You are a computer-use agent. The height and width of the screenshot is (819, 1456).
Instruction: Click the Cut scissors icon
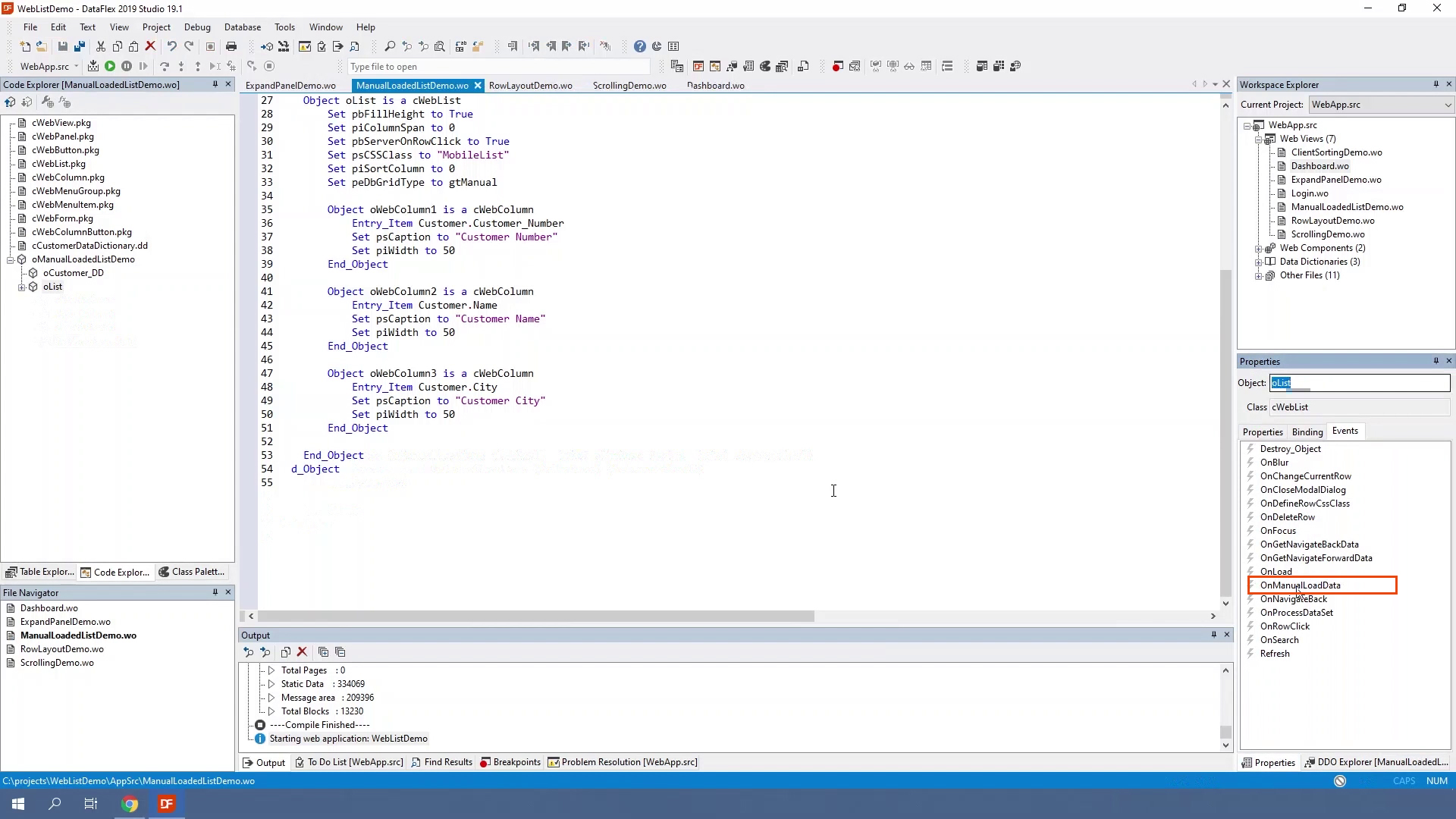pyautogui.click(x=101, y=47)
